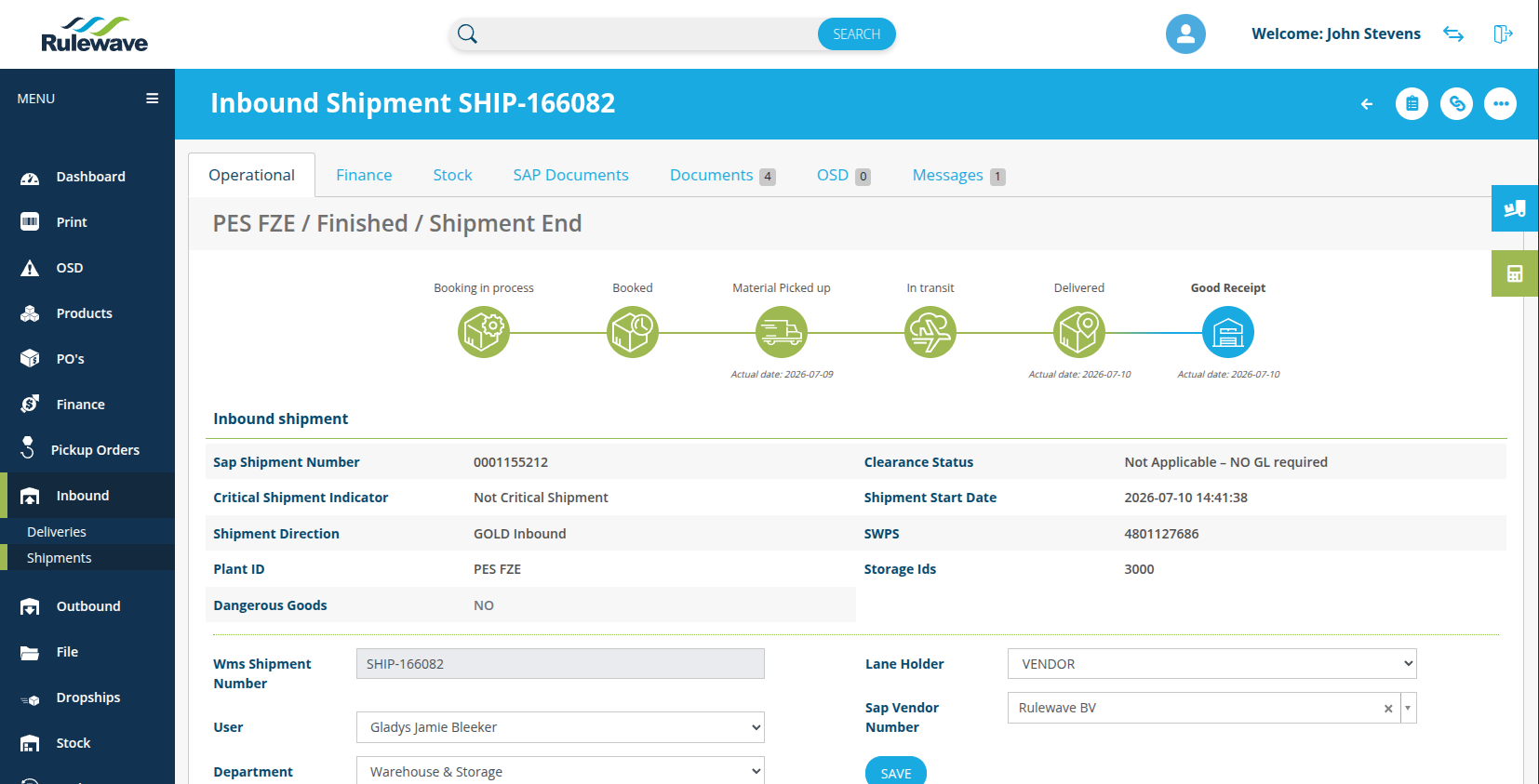The image size is (1539, 784).
Task: Click the user avatar icon
Action: point(1185,34)
